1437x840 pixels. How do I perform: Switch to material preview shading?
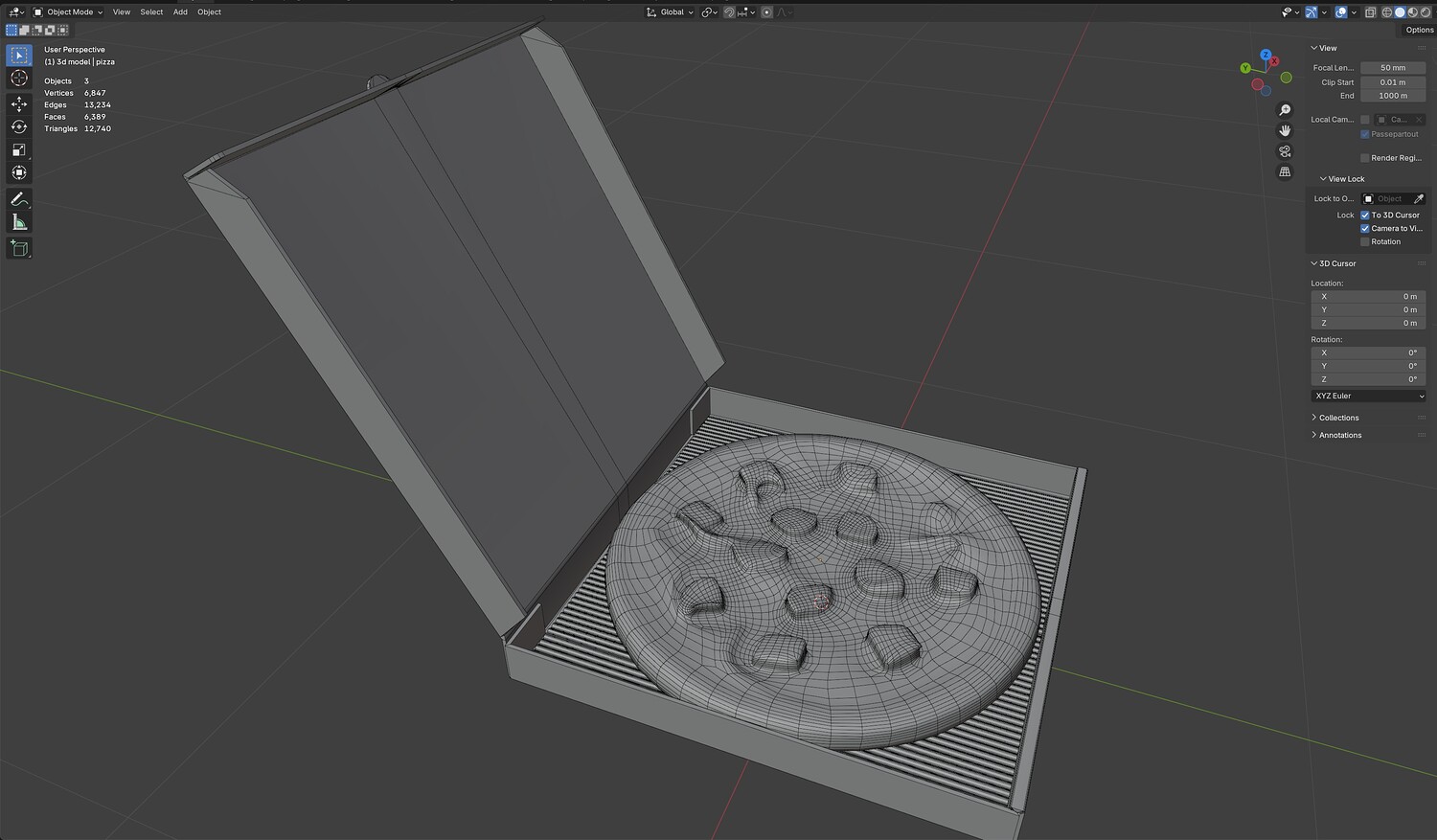(1412, 12)
